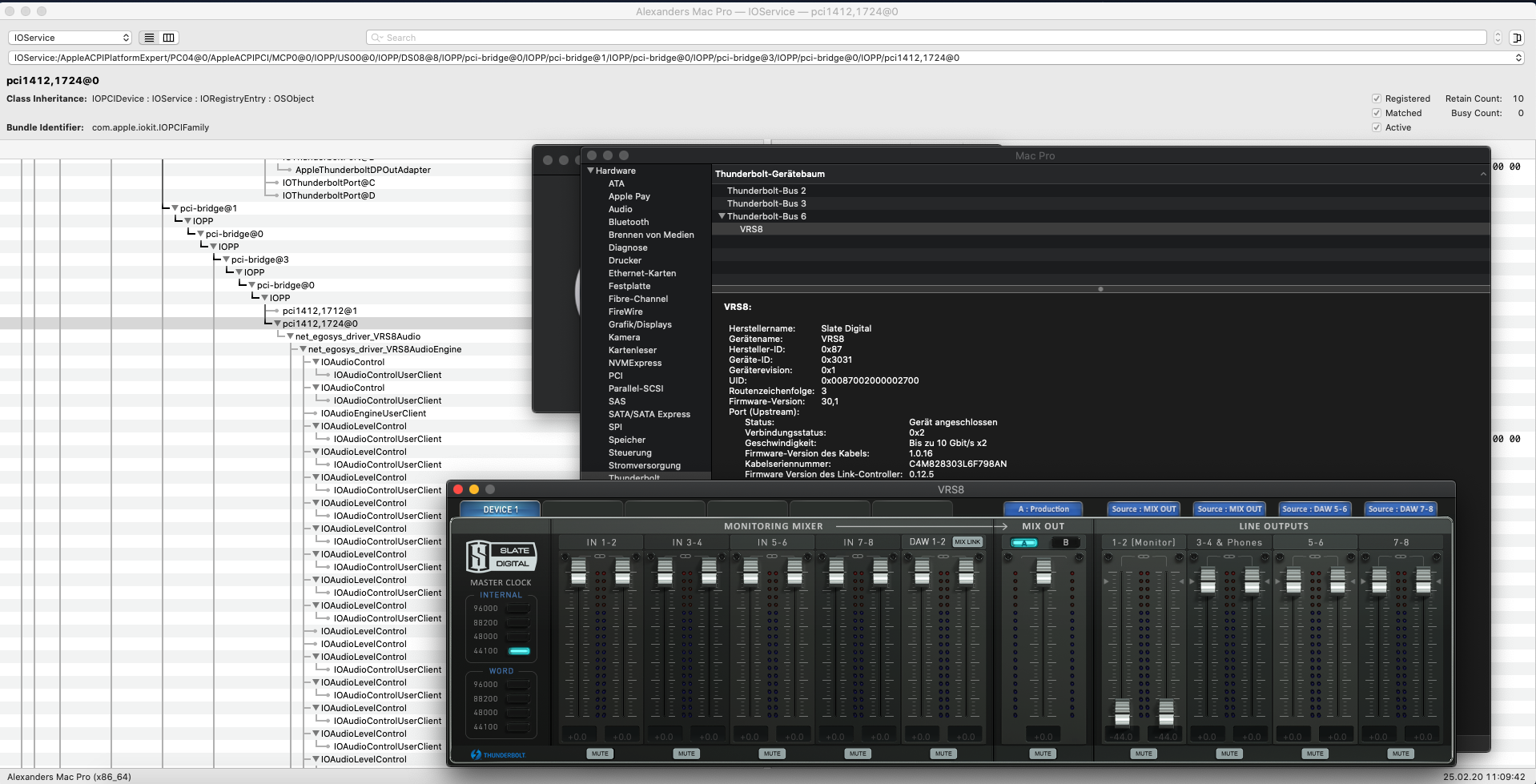Toggle stereo link icon on IN 1-2
The height and width of the screenshot is (784, 1536).
[x=601, y=557]
